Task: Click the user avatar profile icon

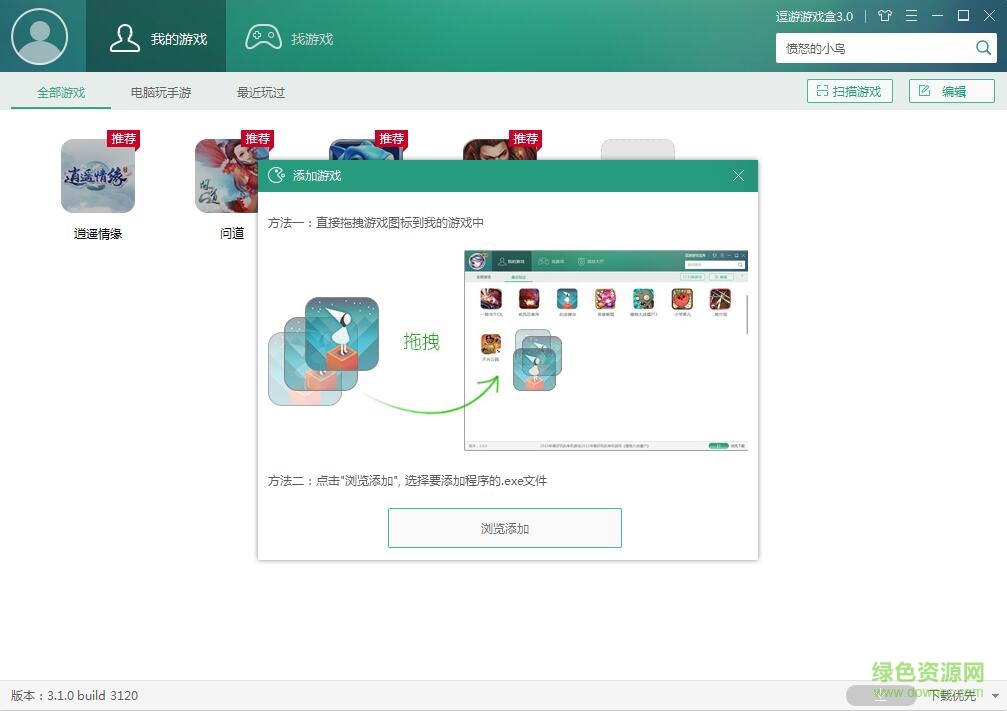Action: click(40, 37)
